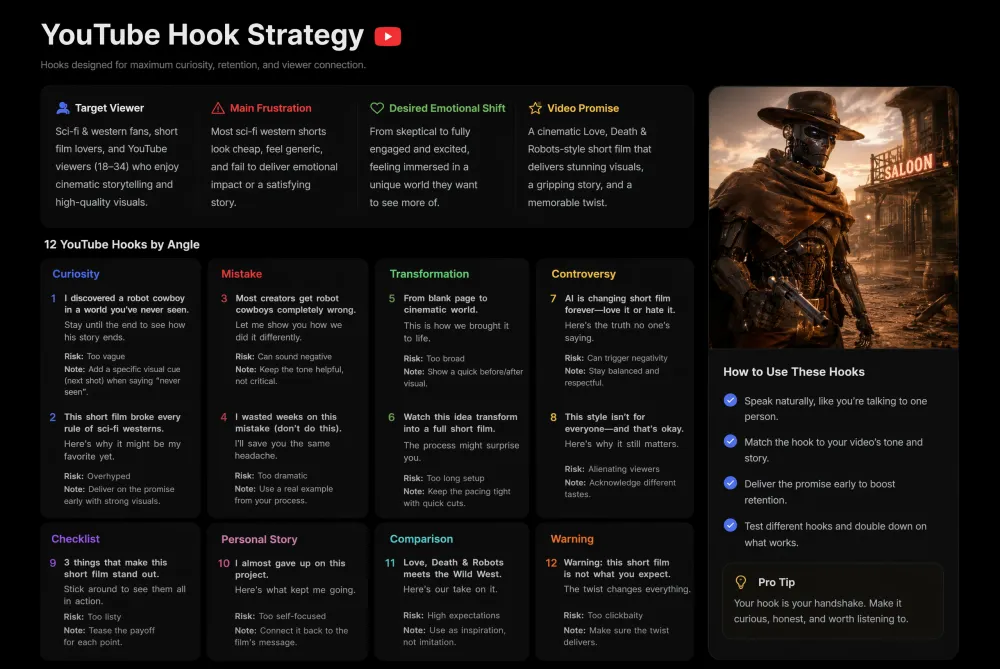Click the 'Risk: Too dramatic' line
The image size is (1000, 669).
(x=270, y=476)
